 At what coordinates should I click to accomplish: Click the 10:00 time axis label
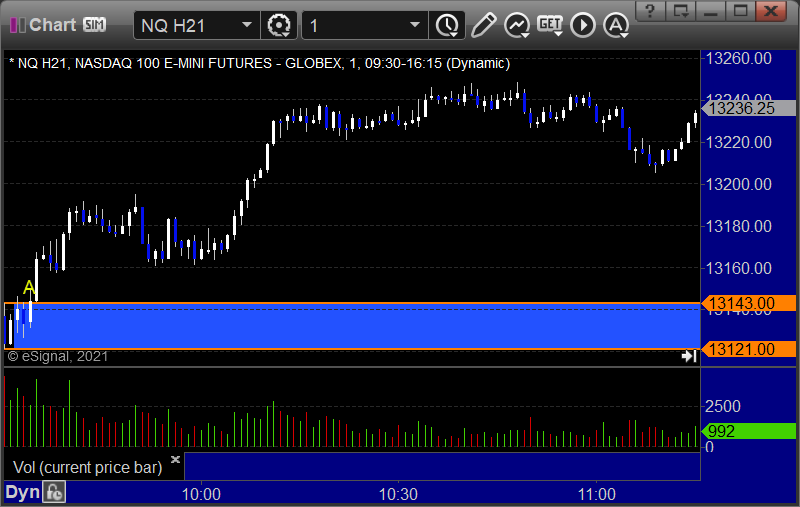(x=202, y=494)
